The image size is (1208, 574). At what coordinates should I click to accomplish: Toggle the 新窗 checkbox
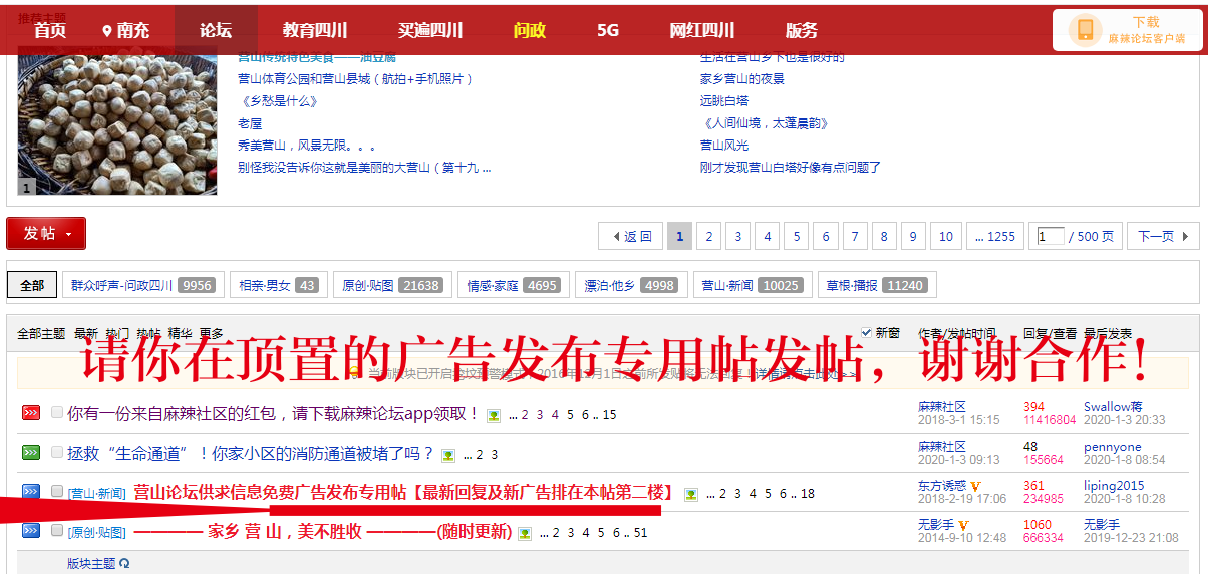coord(866,332)
